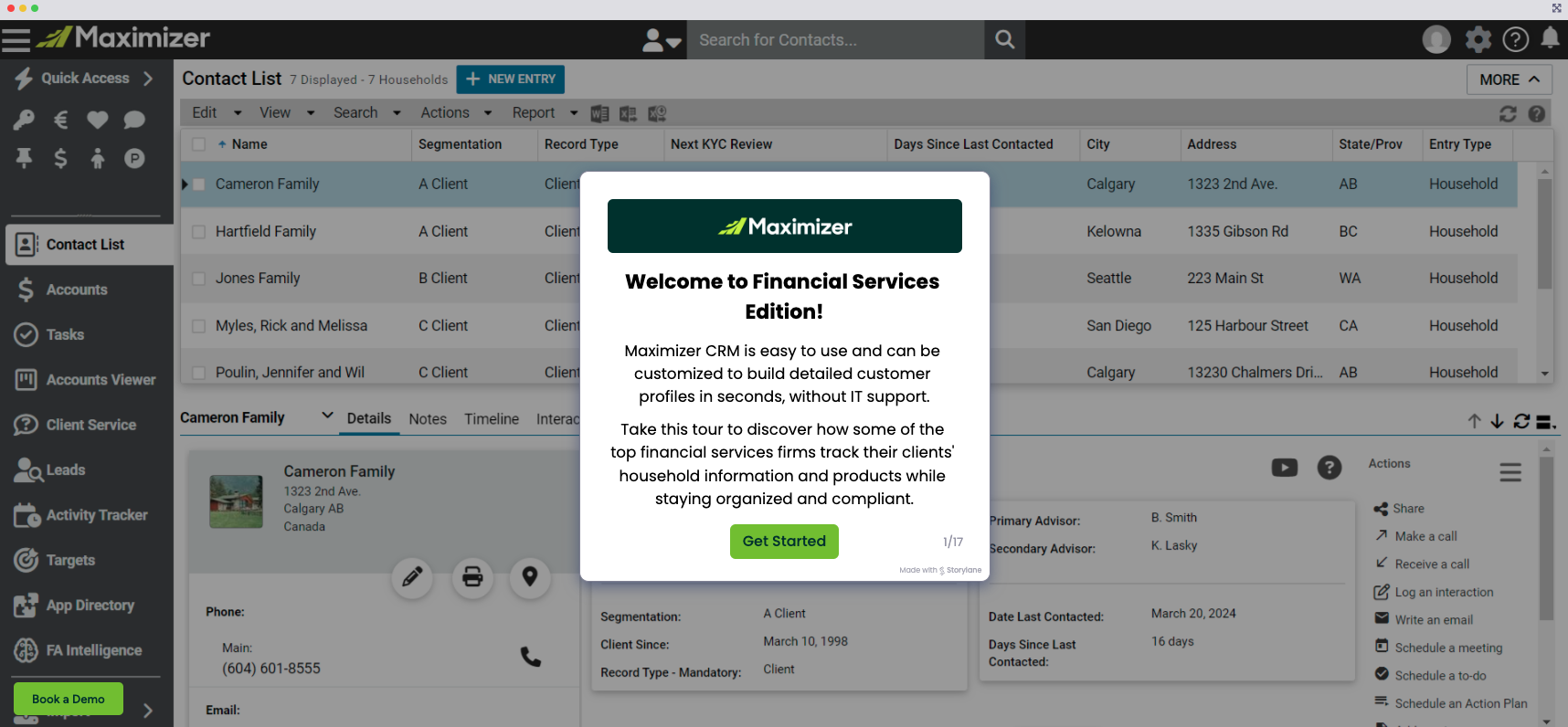Click the person figure quick access icon
Image resolution: width=1568 pixels, height=727 pixels.
98,159
